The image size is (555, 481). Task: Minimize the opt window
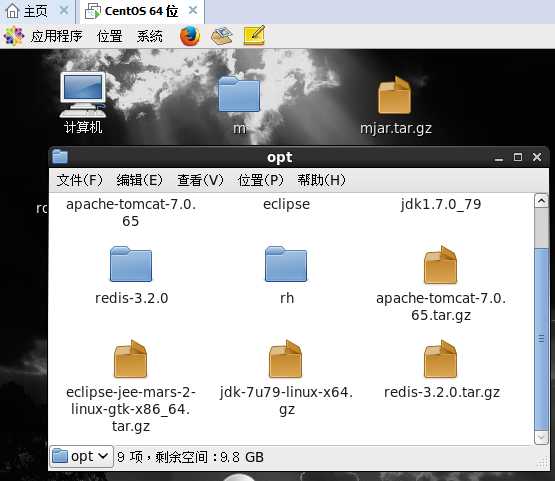[x=499, y=158]
